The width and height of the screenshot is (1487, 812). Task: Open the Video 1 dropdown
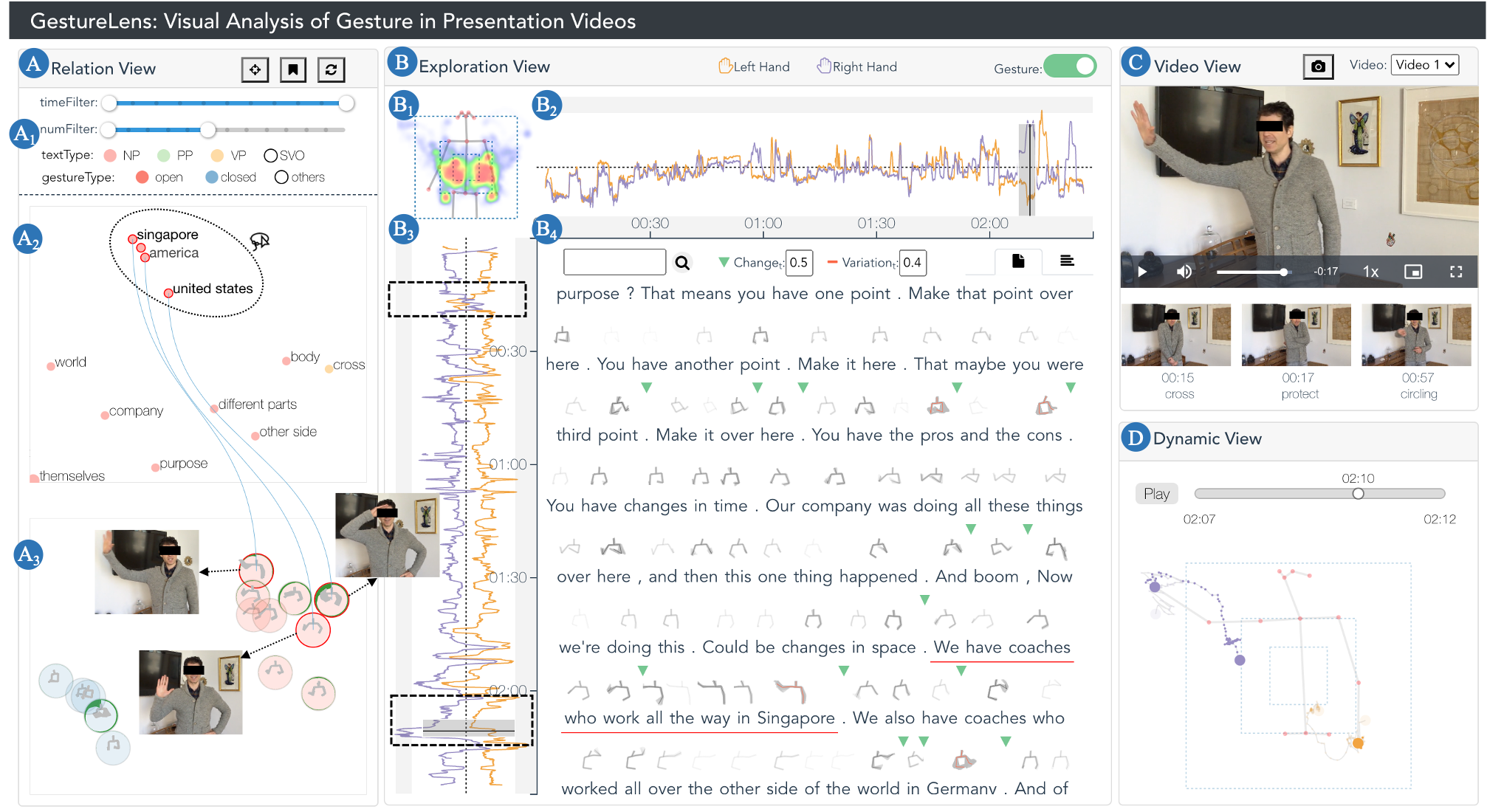coord(1424,65)
